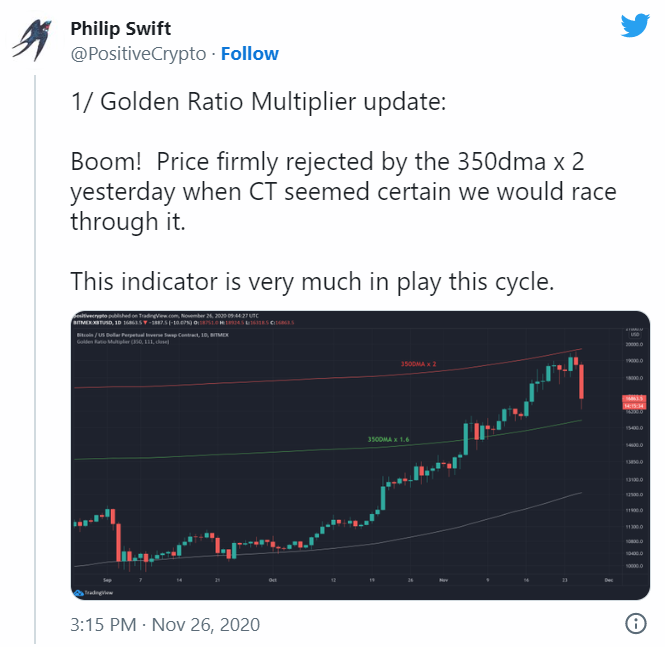Click the Sep label on chart time axis
This screenshot has width=665, height=647.
coord(107,579)
